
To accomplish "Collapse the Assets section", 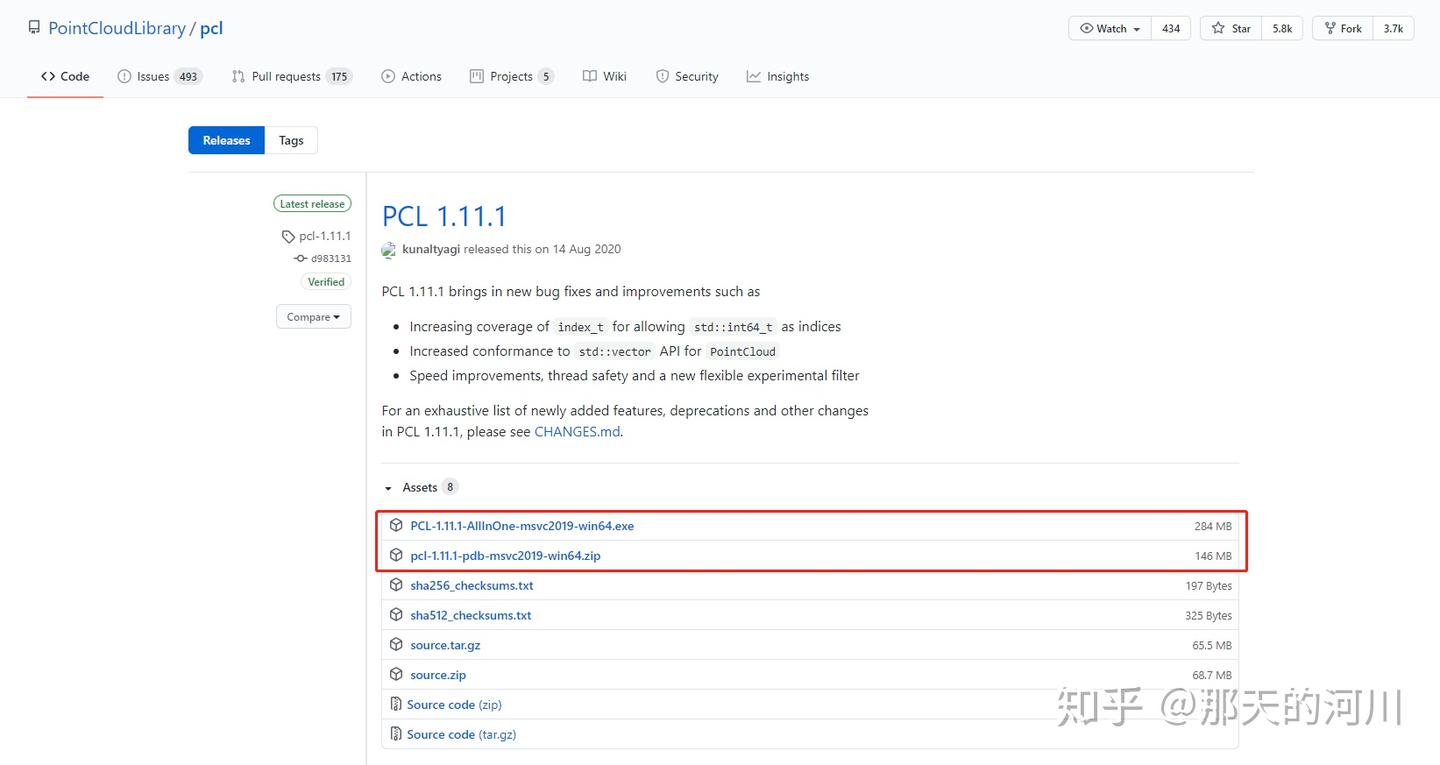I will (x=388, y=487).
